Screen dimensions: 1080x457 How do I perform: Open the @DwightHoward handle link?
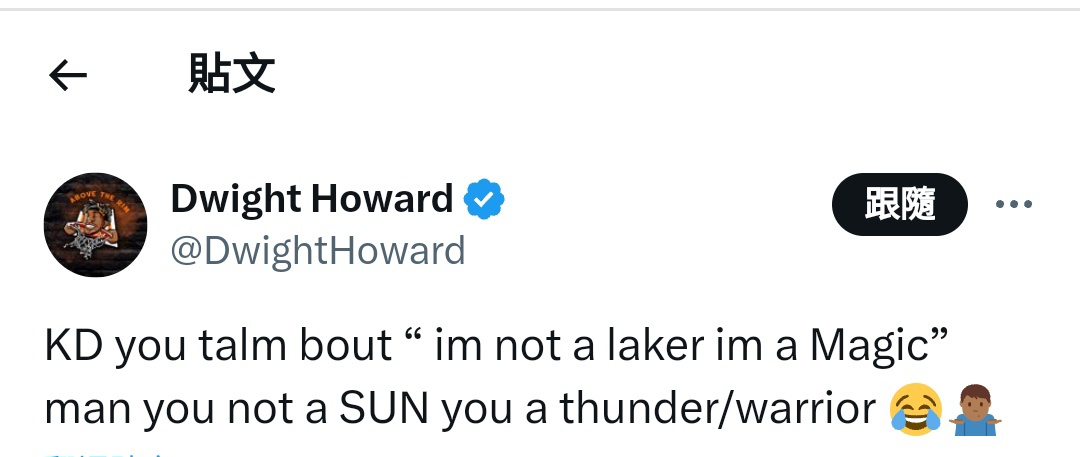pyautogui.click(x=318, y=250)
